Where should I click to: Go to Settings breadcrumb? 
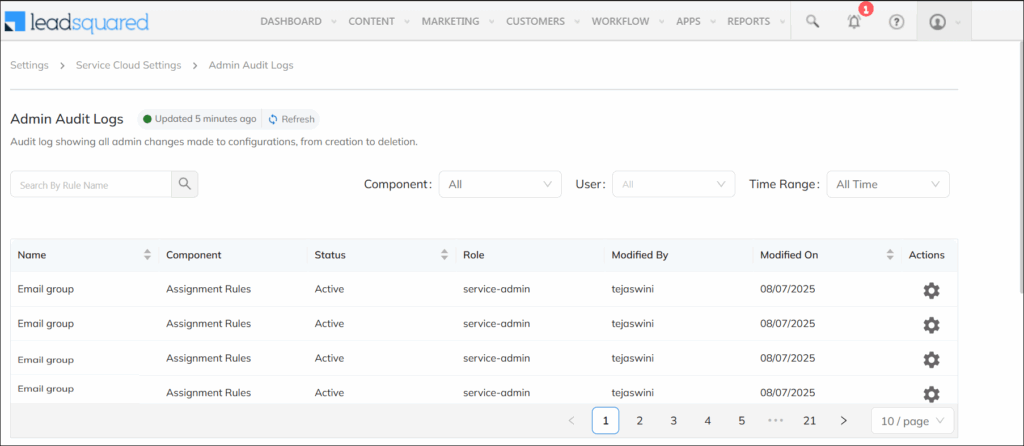[29, 65]
